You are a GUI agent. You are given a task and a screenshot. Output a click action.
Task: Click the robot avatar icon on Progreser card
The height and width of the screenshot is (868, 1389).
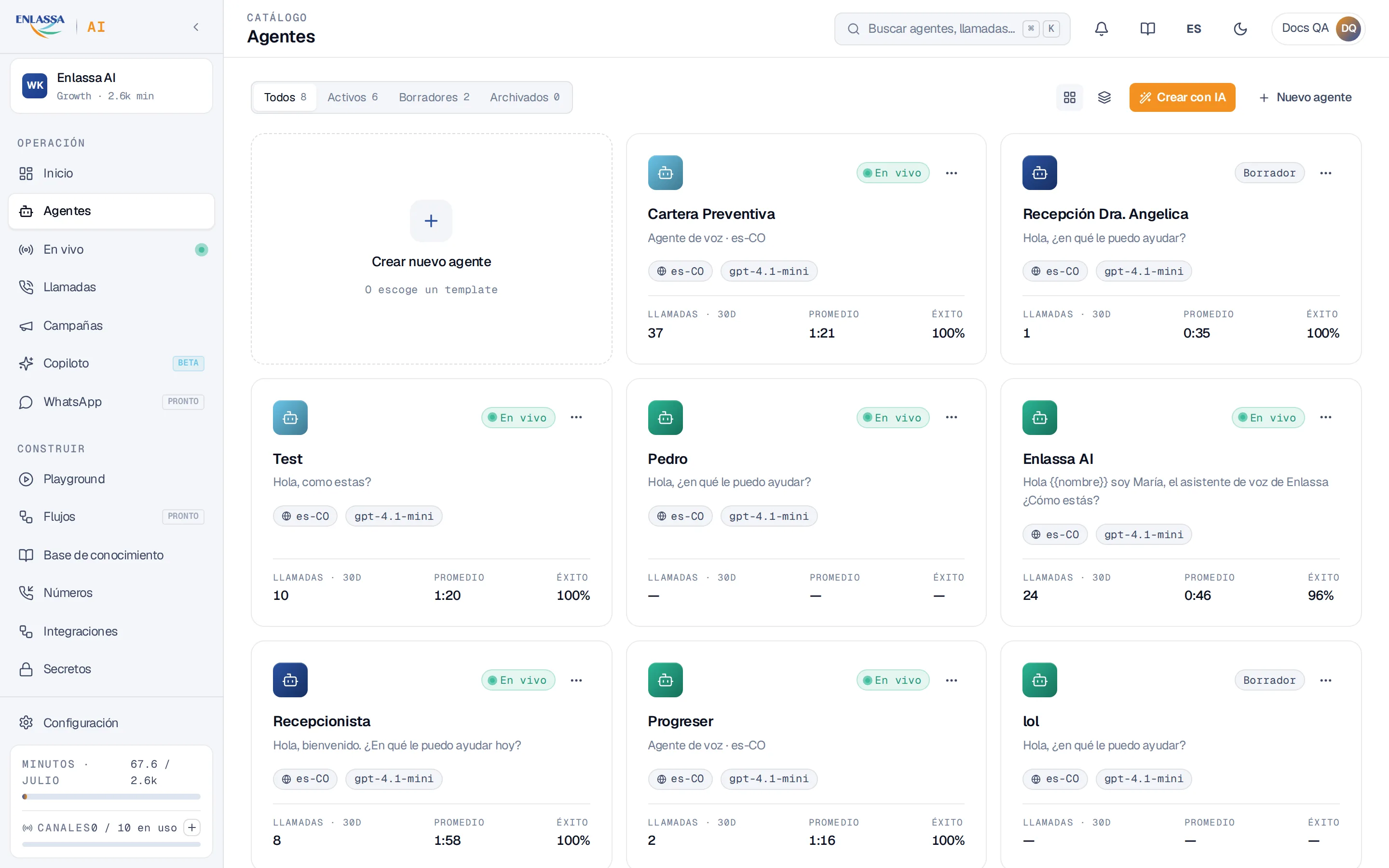pos(665,680)
